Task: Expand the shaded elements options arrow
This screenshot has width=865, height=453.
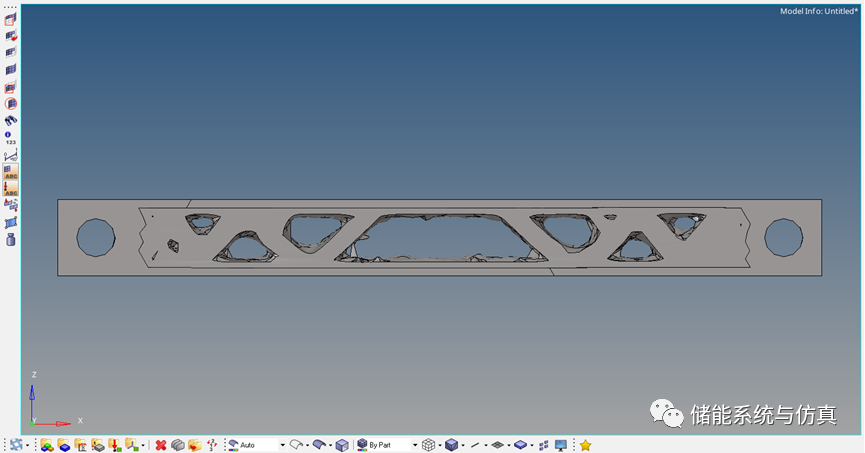Action: pos(462,445)
